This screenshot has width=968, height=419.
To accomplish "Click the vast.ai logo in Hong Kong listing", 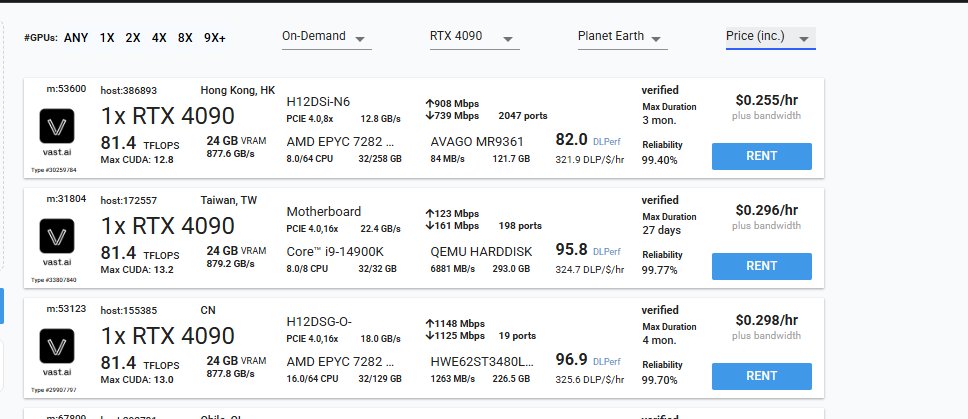I will click(x=57, y=126).
